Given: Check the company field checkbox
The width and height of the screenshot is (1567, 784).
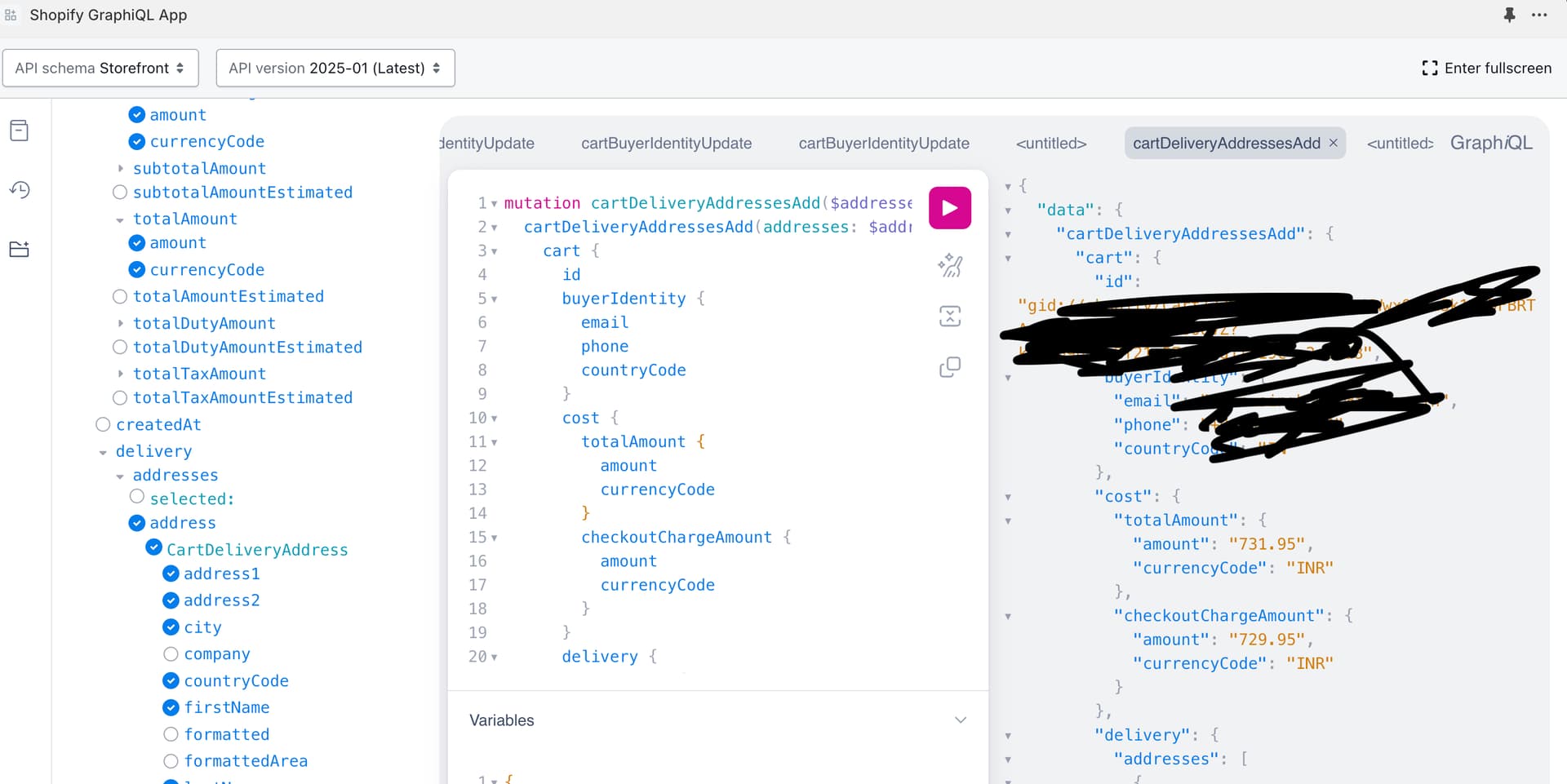Looking at the screenshot, I should (171, 654).
